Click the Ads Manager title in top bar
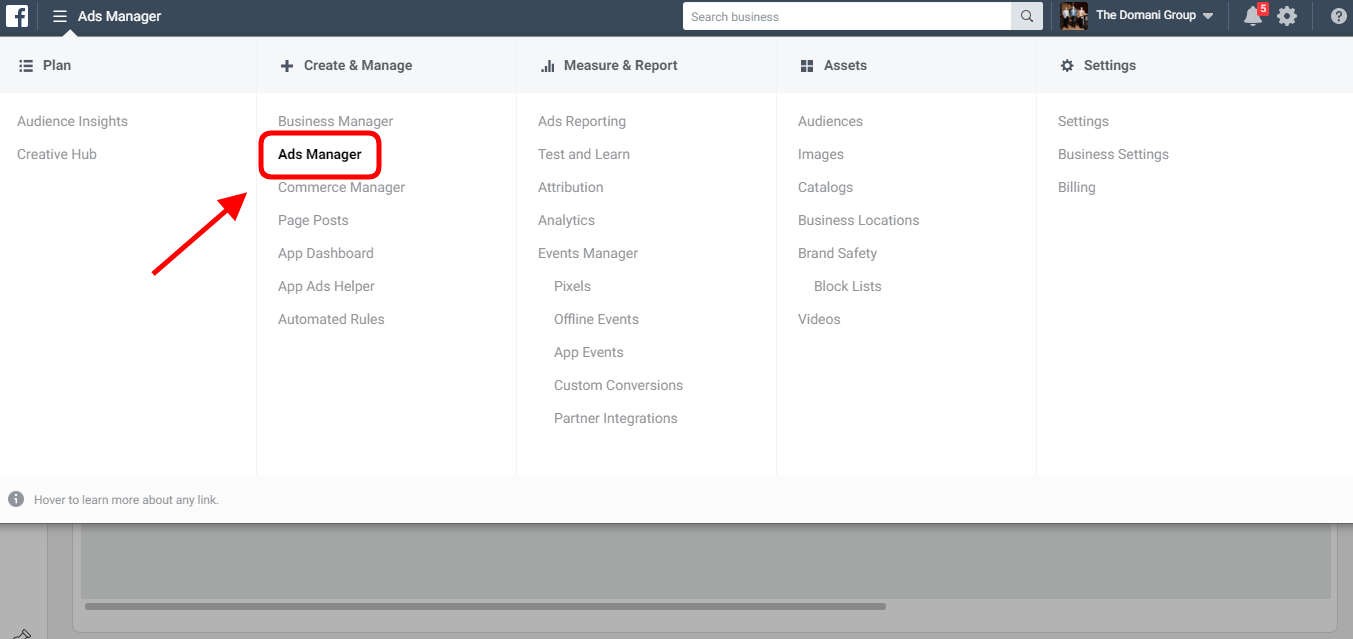Viewport: 1353px width, 639px height. [x=119, y=16]
